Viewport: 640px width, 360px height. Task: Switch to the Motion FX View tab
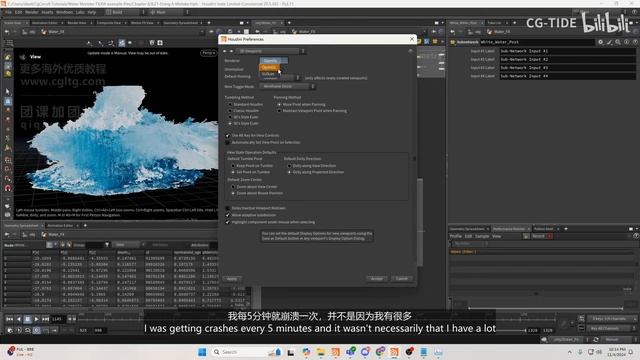[142, 23]
